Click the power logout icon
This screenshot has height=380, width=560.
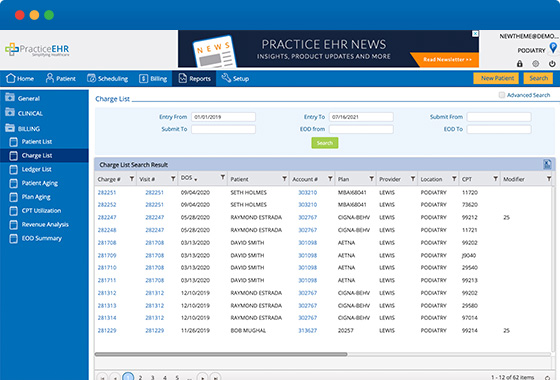[552, 64]
